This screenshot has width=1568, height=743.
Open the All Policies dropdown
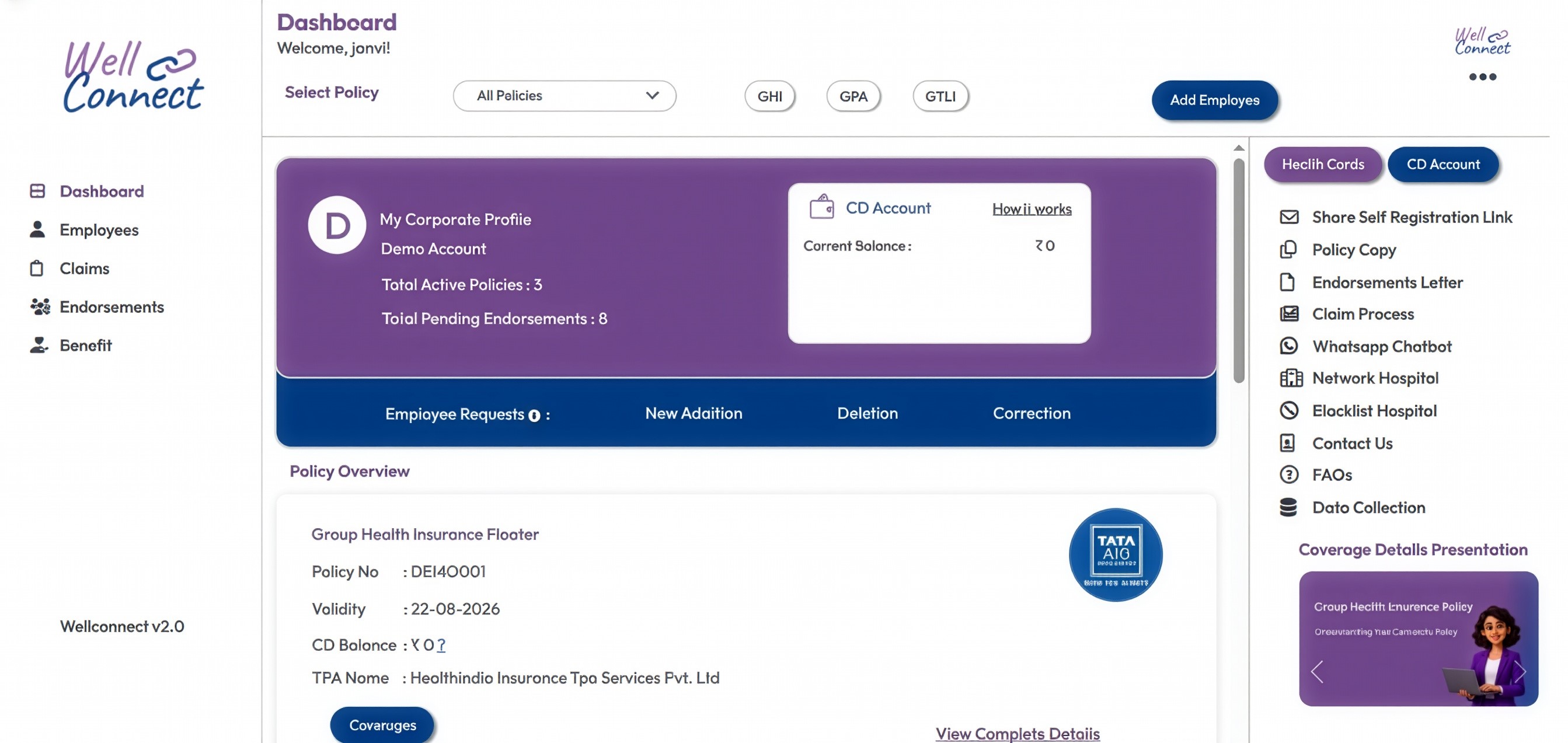pos(565,96)
